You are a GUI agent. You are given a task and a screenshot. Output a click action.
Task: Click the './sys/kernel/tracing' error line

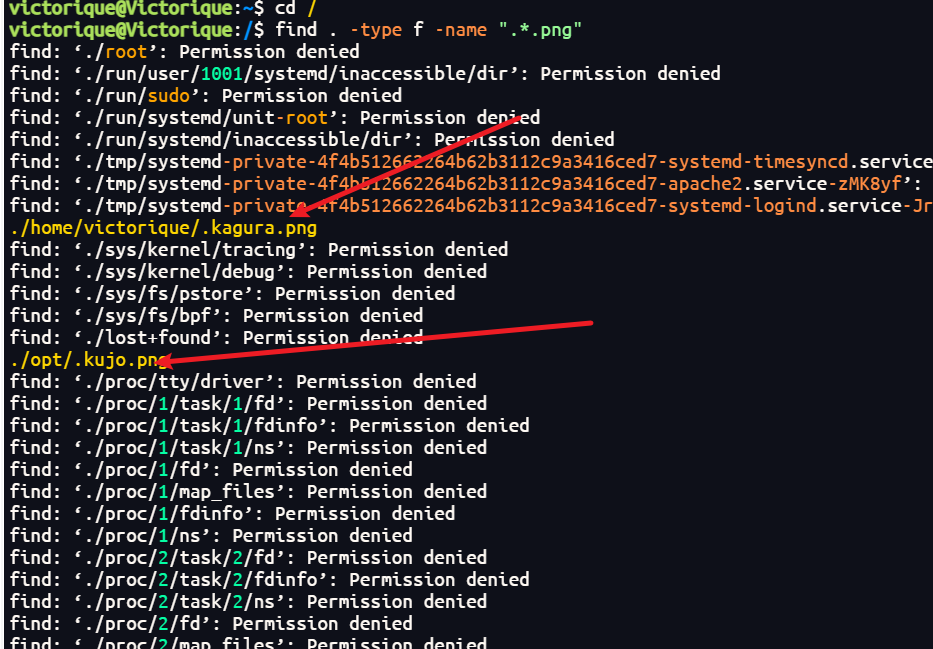(x=259, y=249)
